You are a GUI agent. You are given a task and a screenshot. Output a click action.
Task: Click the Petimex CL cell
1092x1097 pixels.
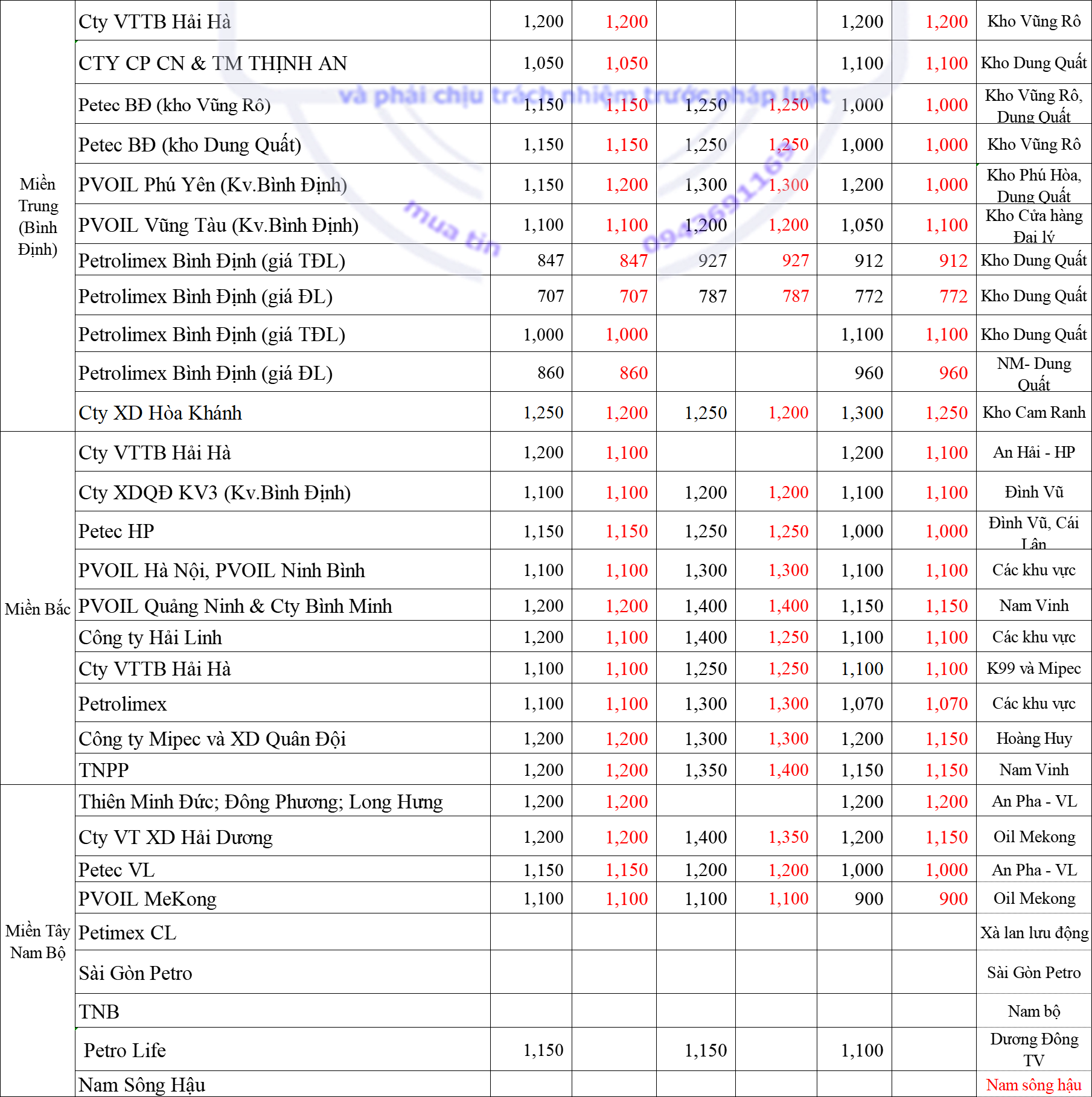pos(283,932)
